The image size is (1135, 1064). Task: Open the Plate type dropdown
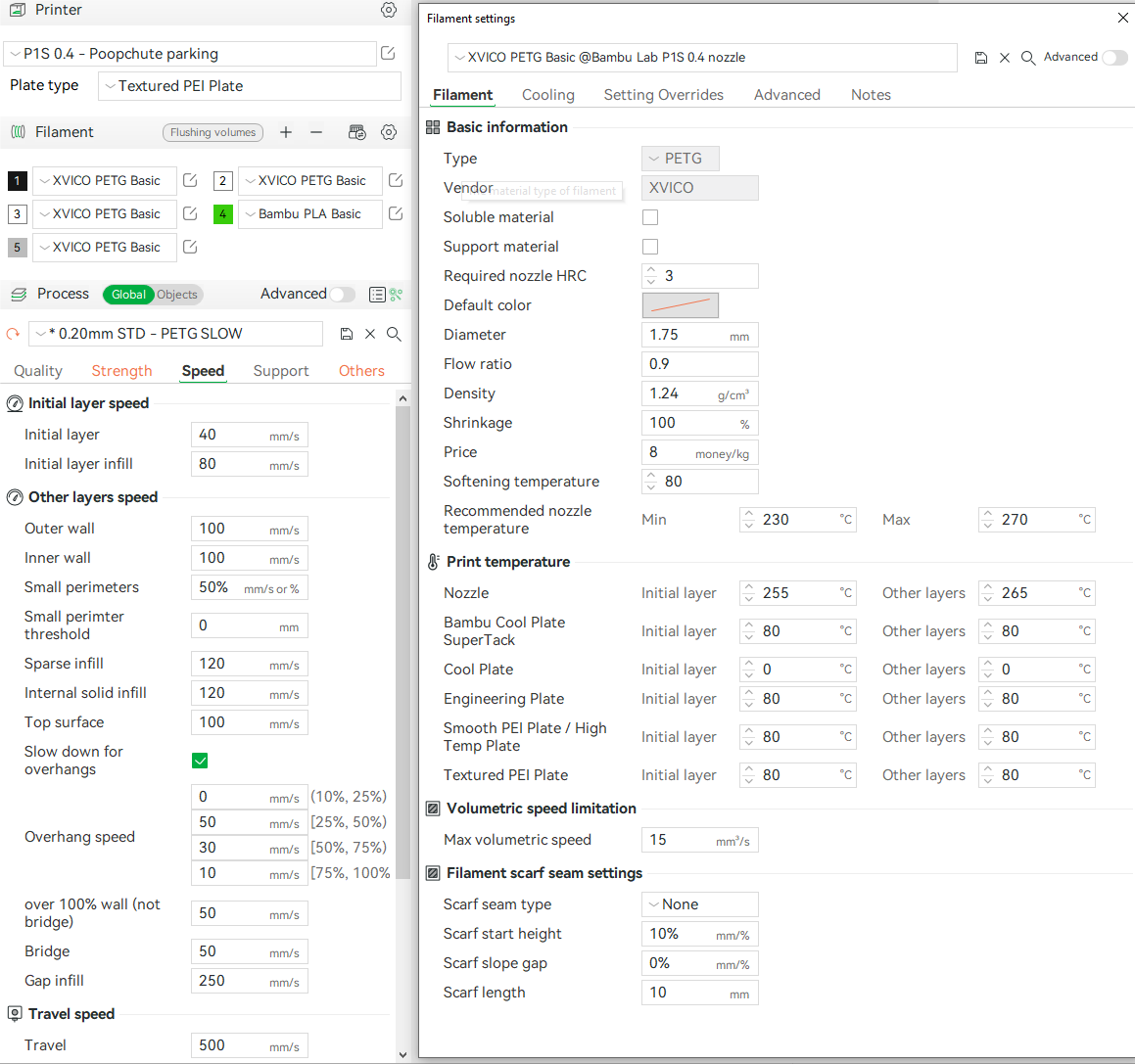pyautogui.click(x=249, y=86)
